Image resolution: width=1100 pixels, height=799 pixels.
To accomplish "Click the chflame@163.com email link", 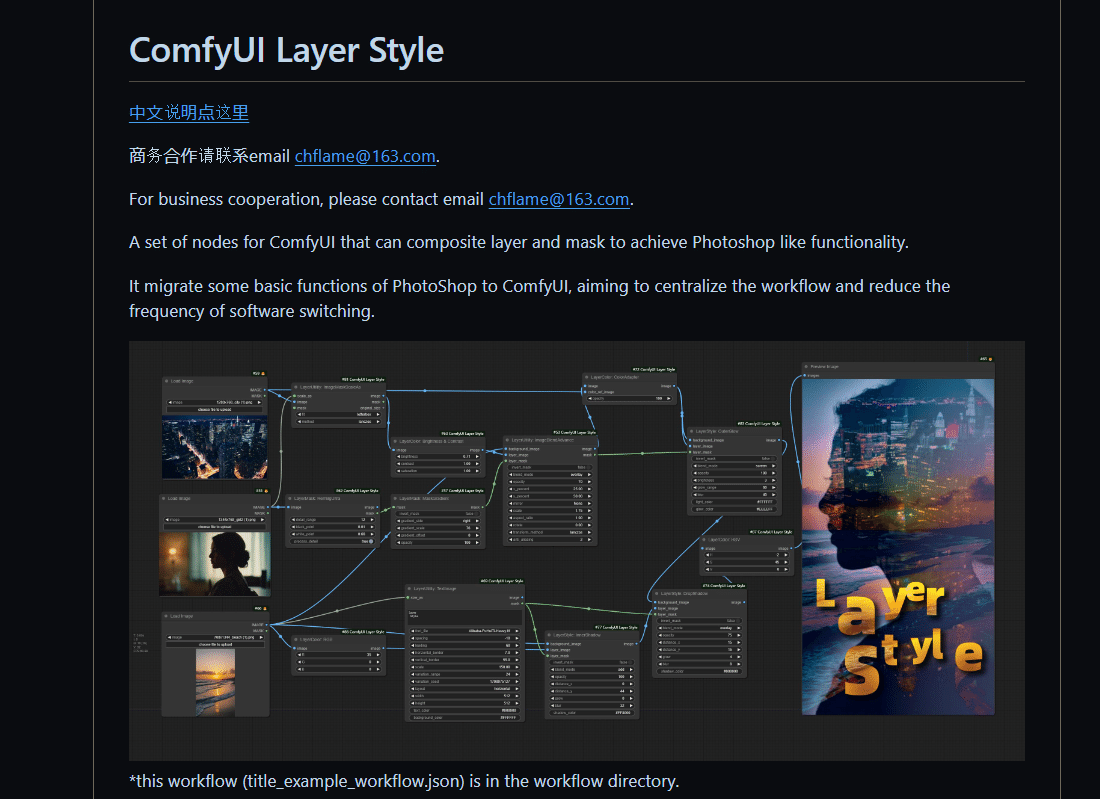I will pos(365,156).
